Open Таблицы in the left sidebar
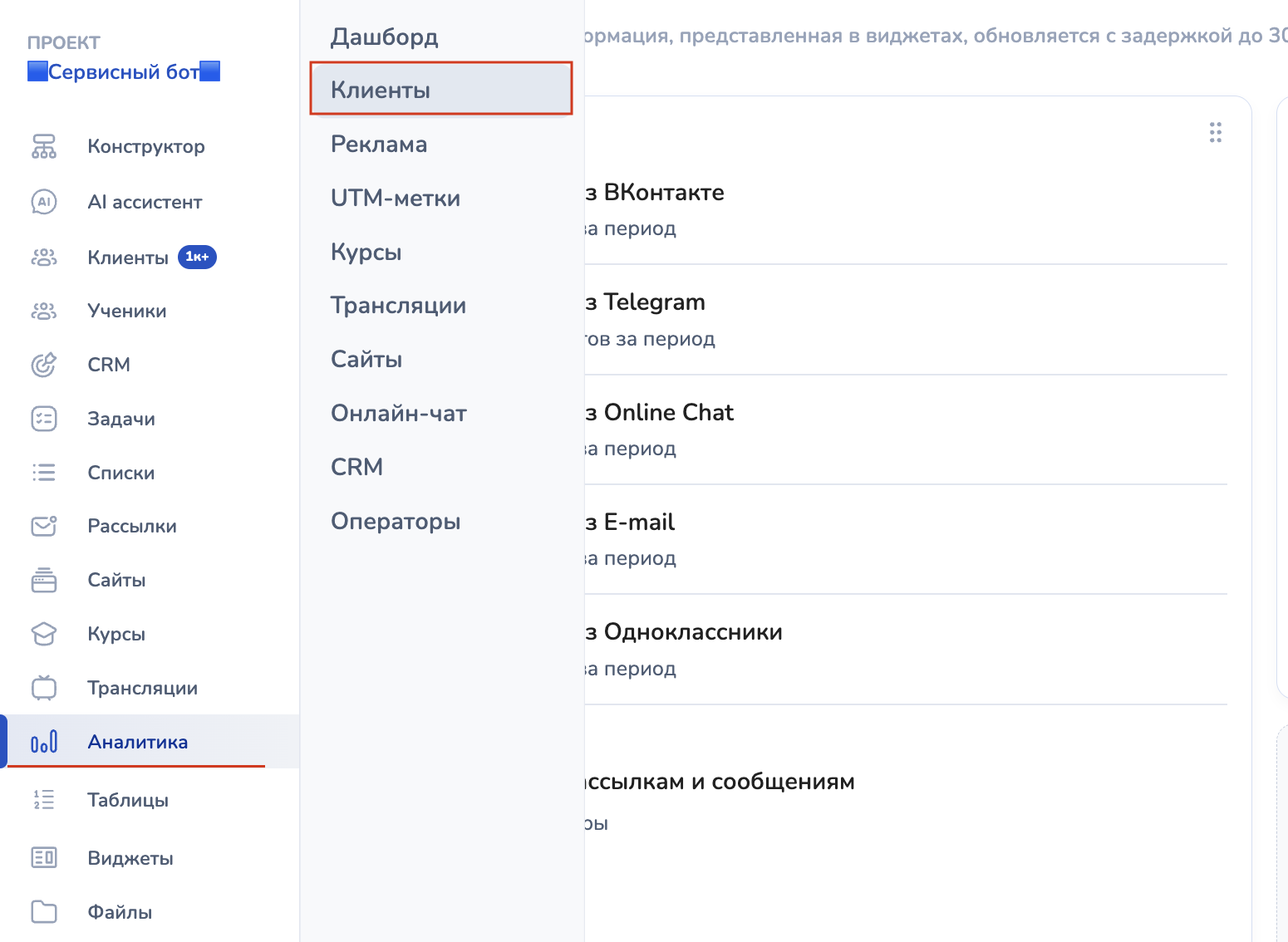This screenshot has height=942, width=1288. click(128, 800)
